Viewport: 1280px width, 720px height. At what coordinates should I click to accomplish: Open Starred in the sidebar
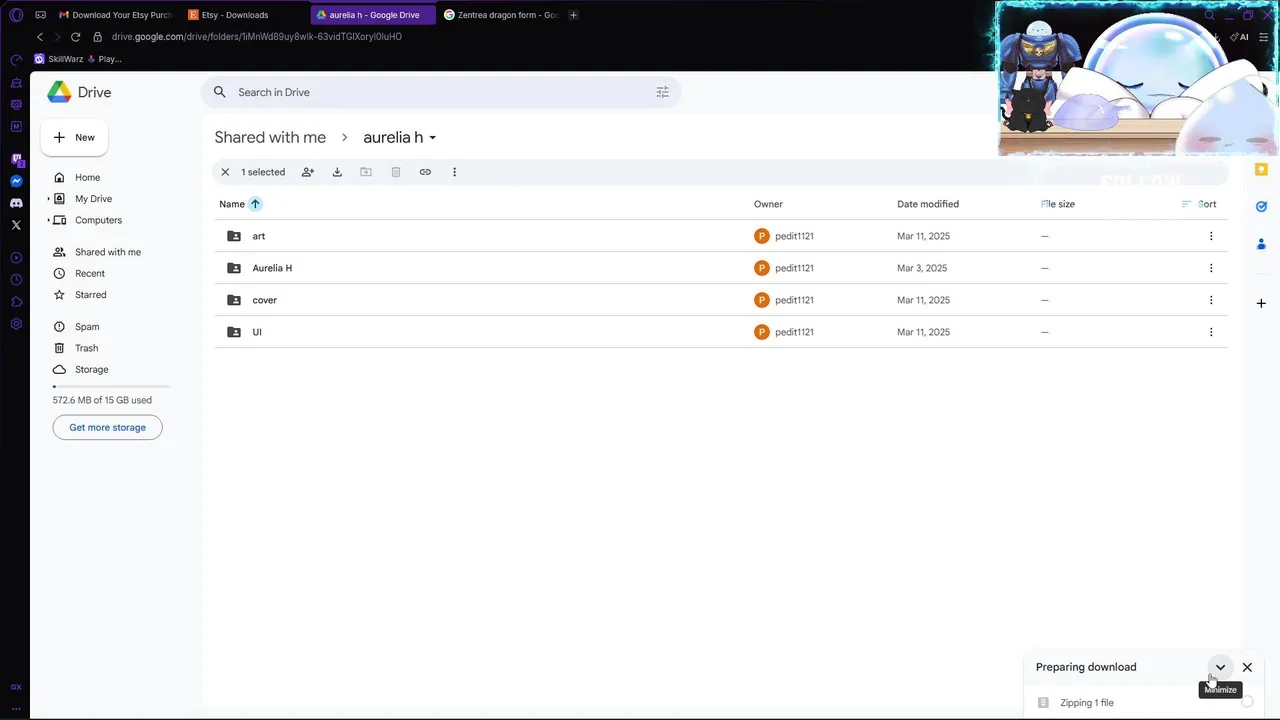click(90, 295)
